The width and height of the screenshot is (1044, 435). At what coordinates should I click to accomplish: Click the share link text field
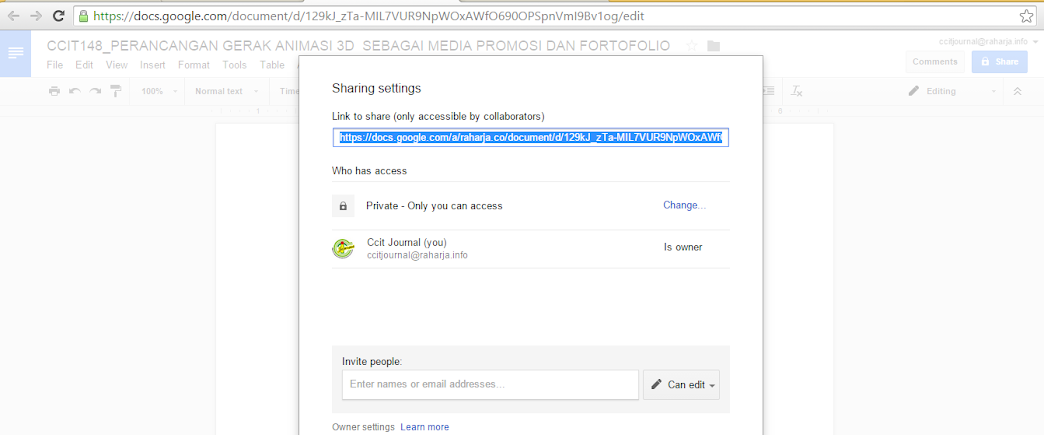click(x=531, y=137)
